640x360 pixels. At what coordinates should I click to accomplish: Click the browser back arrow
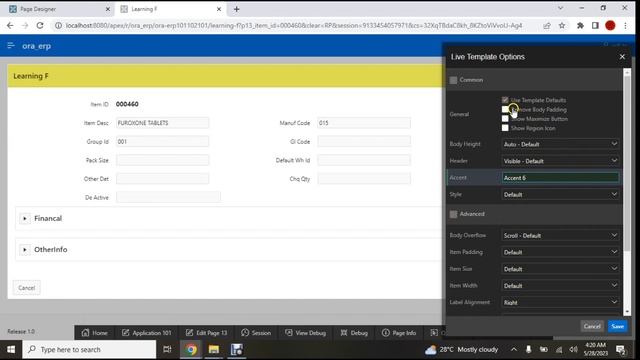[x=10, y=25]
